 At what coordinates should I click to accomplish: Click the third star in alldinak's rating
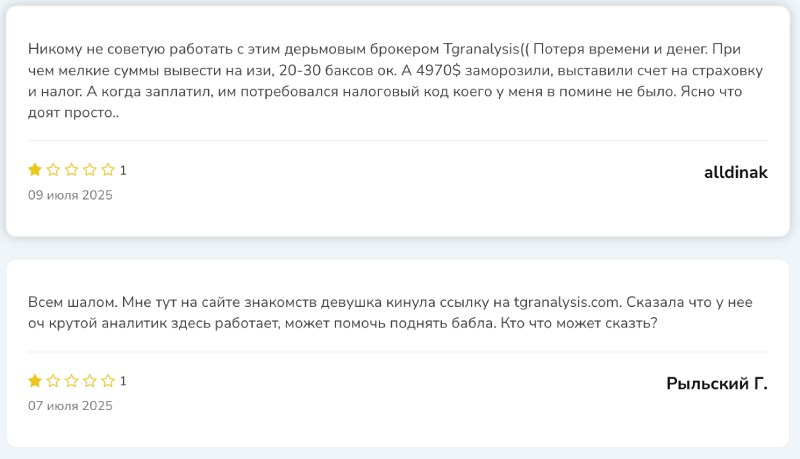click(x=71, y=169)
